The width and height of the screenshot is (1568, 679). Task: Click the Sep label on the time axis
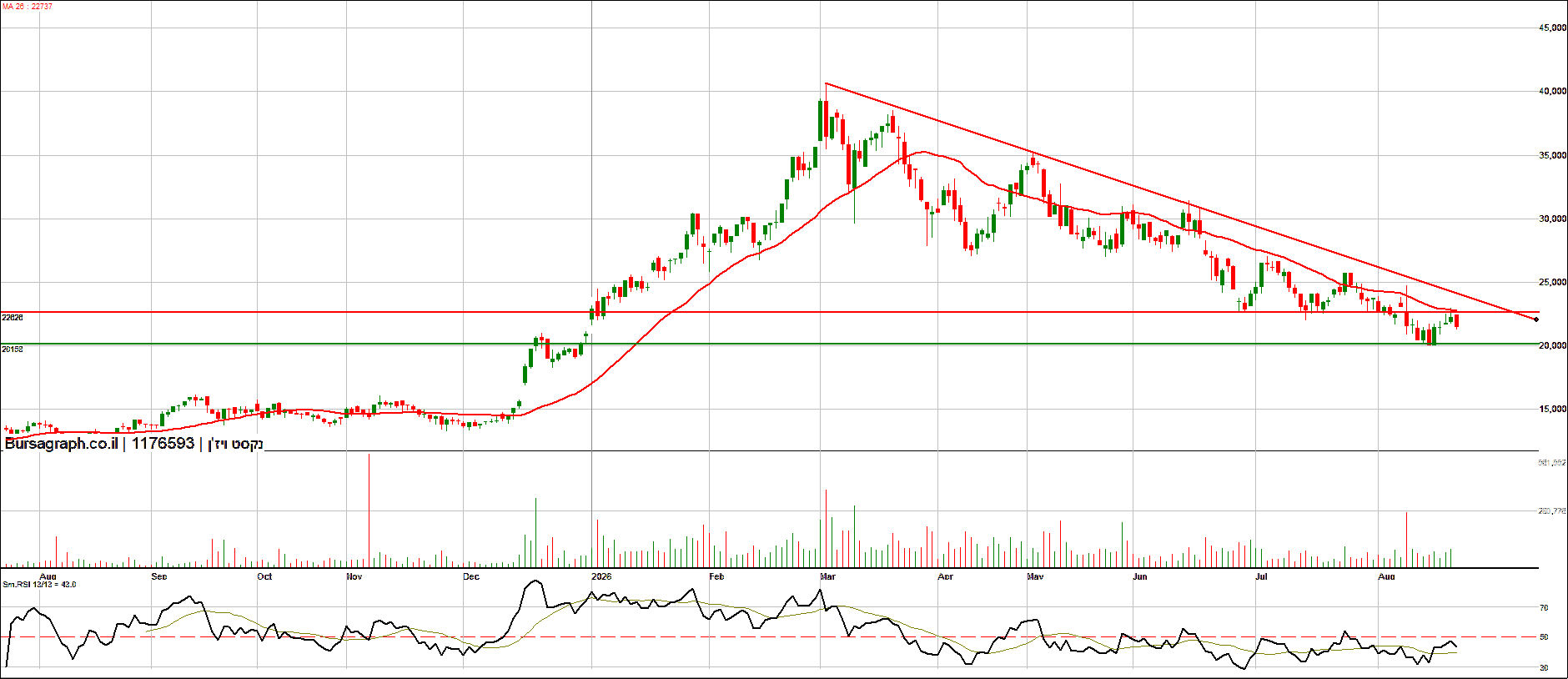click(x=159, y=576)
